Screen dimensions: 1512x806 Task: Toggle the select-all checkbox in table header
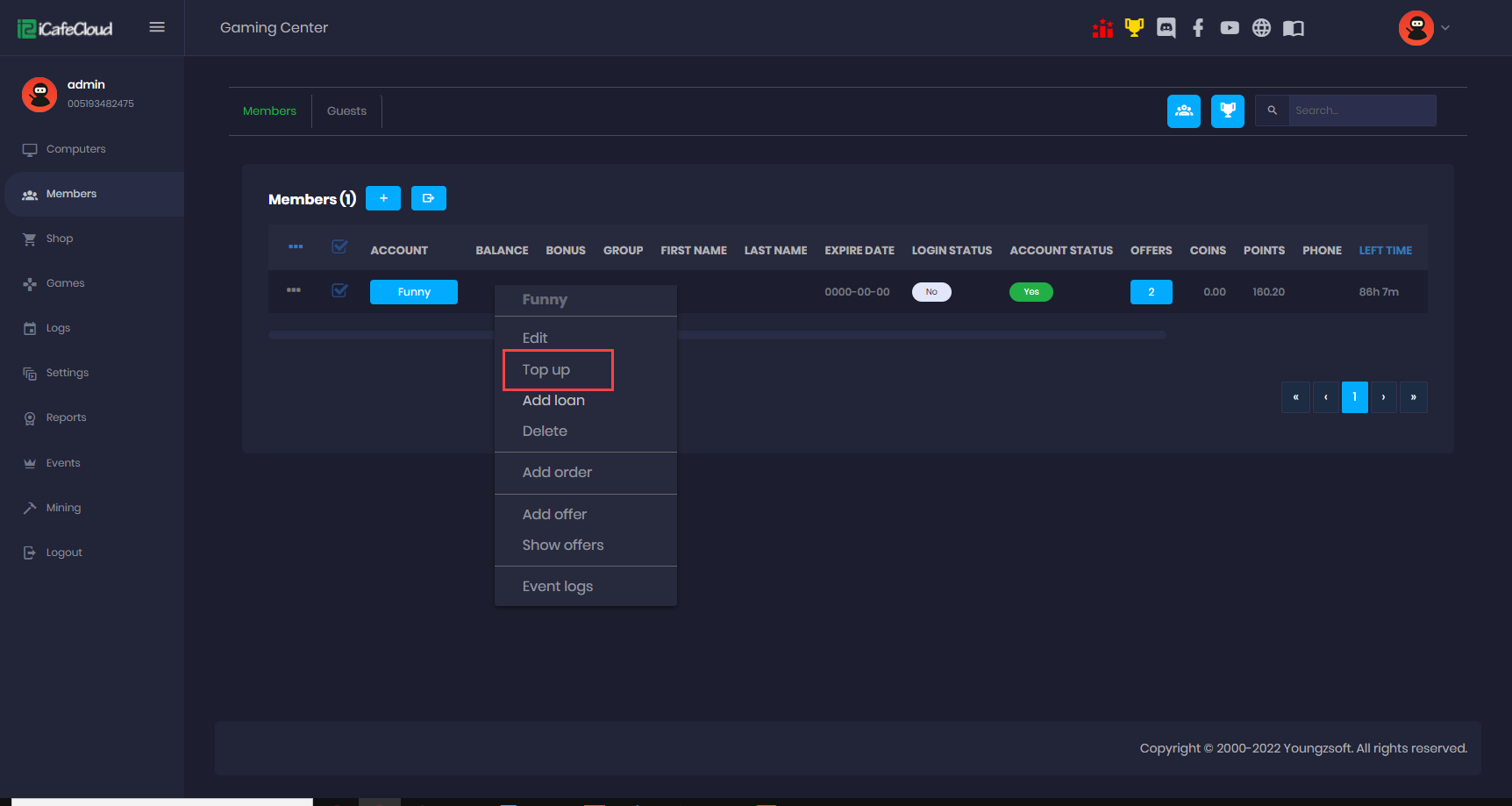pyautogui.click(x=339, y=247)
